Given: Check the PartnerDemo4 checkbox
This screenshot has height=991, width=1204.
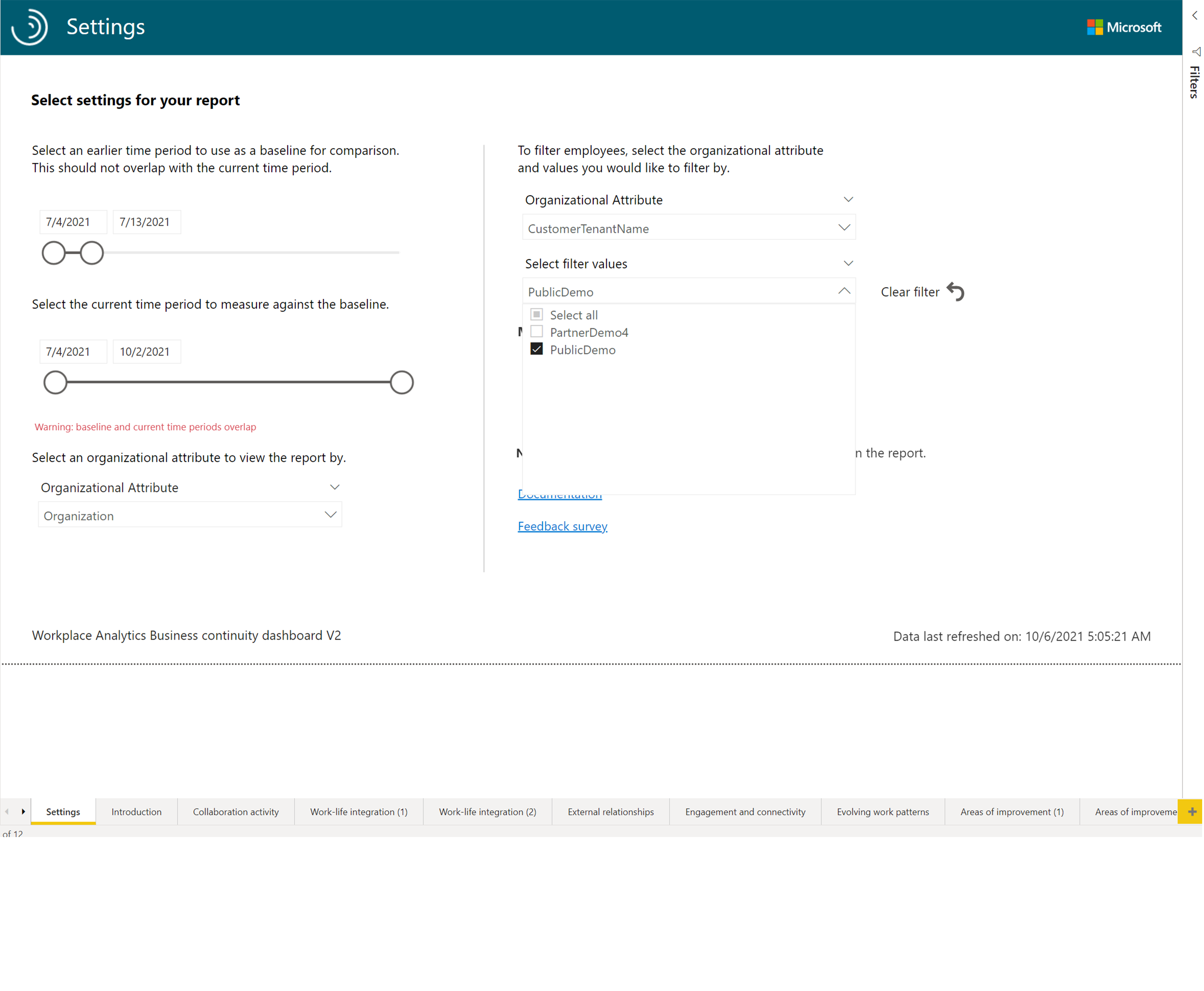Looking at the screenshot, I should [x=537, y=332].
